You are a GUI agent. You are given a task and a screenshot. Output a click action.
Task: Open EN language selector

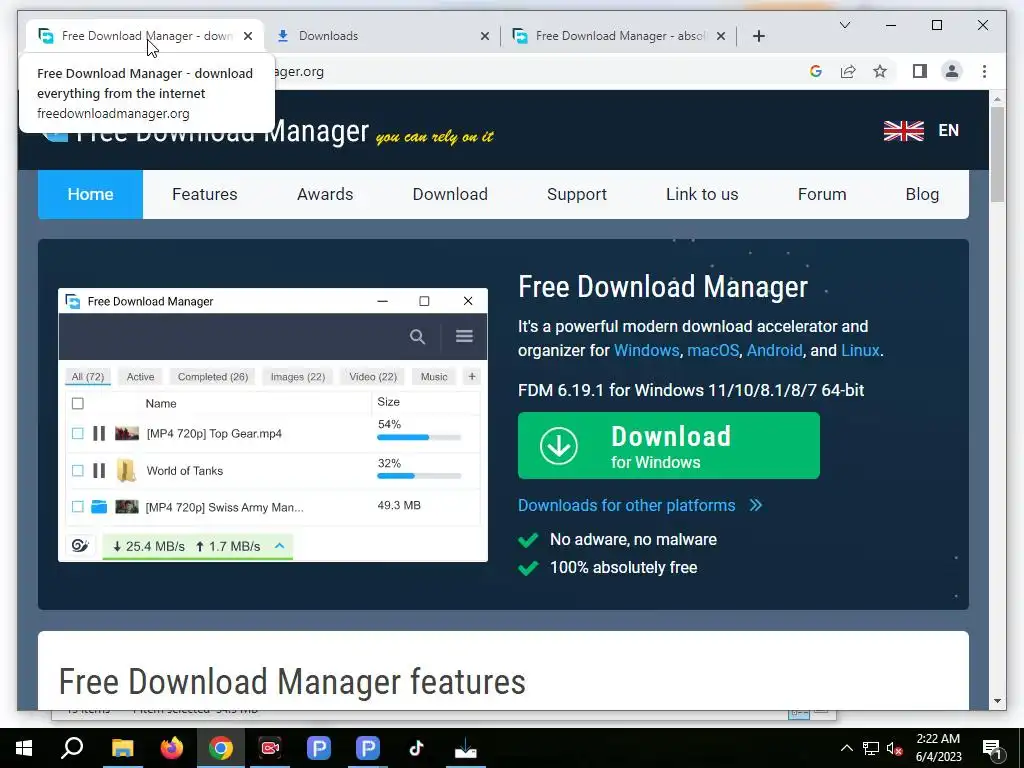pyautogui.click(x=948, y=131)
